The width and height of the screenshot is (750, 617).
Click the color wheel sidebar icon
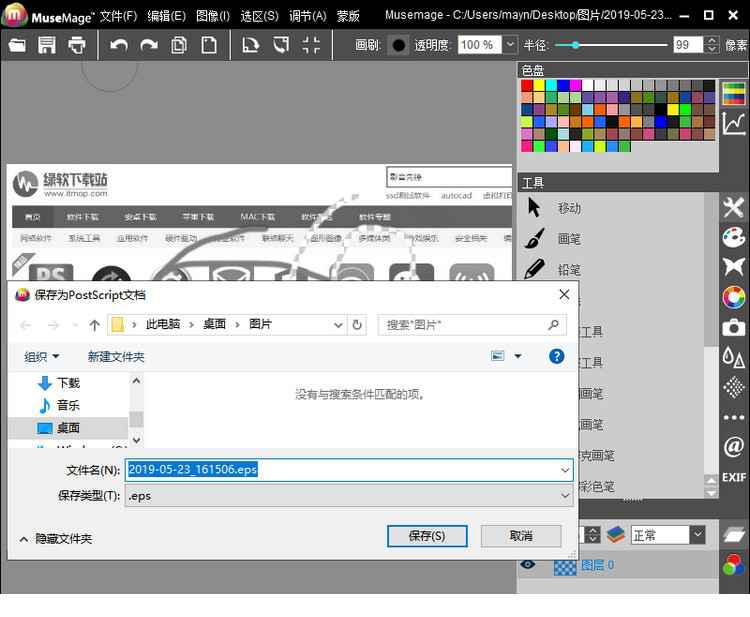tap(734, 297)
